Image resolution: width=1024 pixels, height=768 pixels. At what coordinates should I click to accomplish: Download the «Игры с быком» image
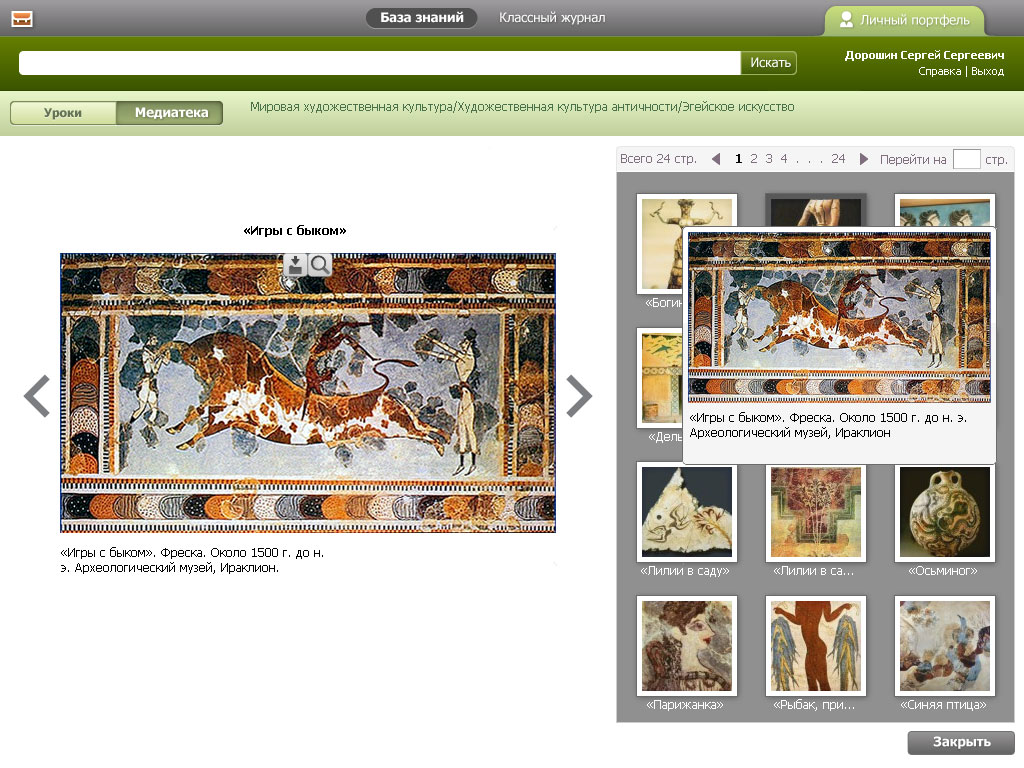pos(295,264)
